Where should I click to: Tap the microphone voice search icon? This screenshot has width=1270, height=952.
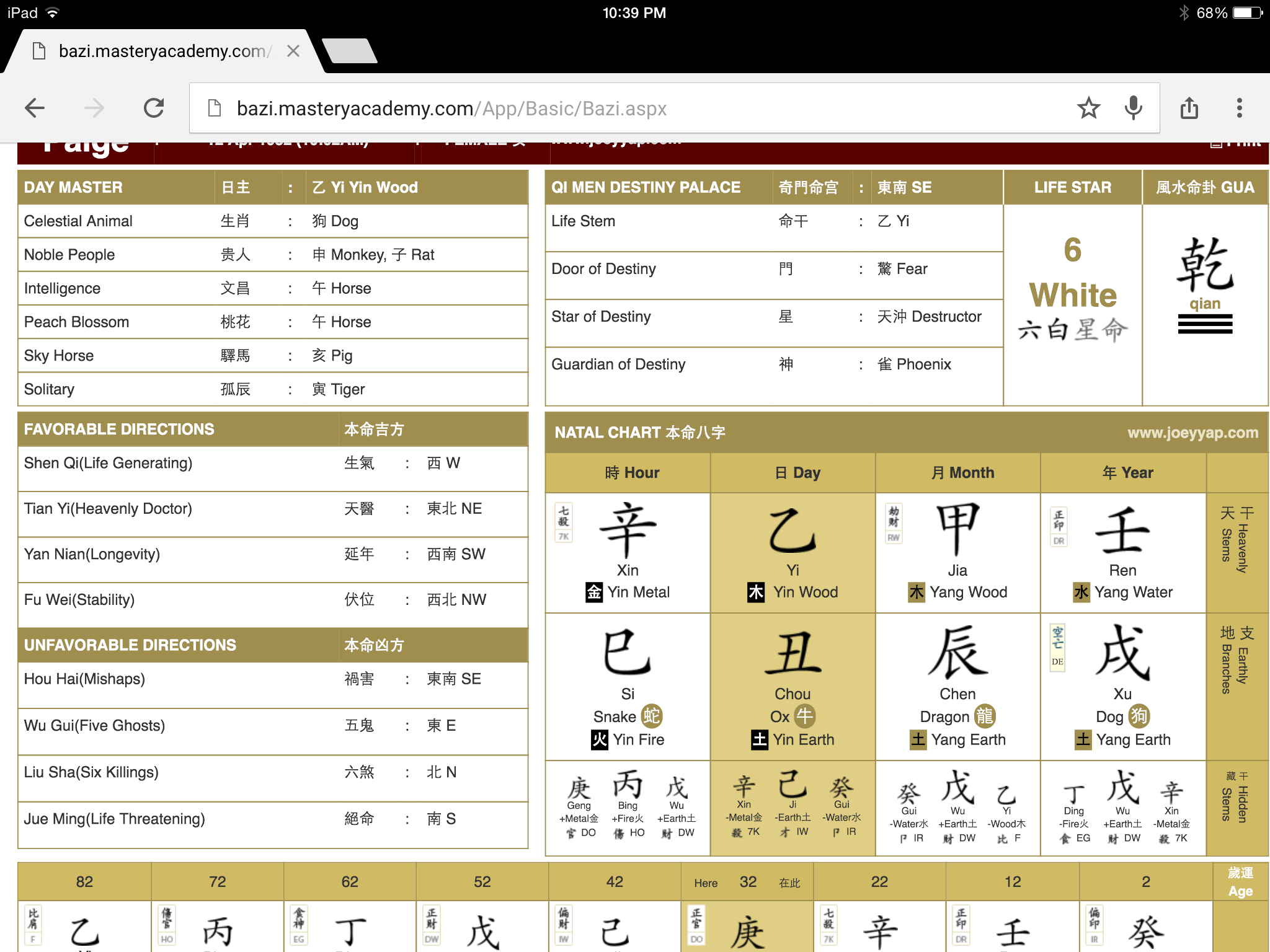[1133, 108]
